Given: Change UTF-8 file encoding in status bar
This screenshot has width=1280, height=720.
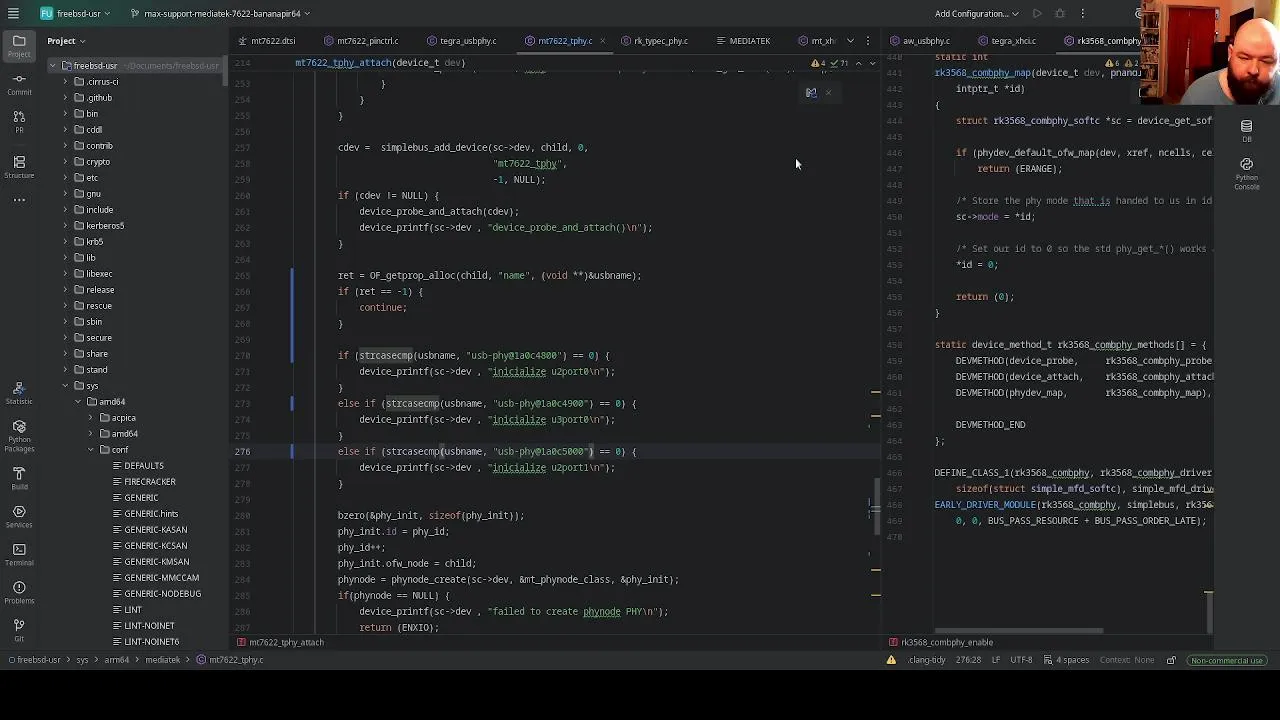Looking at the screenshot, I should pos(1021,660).
